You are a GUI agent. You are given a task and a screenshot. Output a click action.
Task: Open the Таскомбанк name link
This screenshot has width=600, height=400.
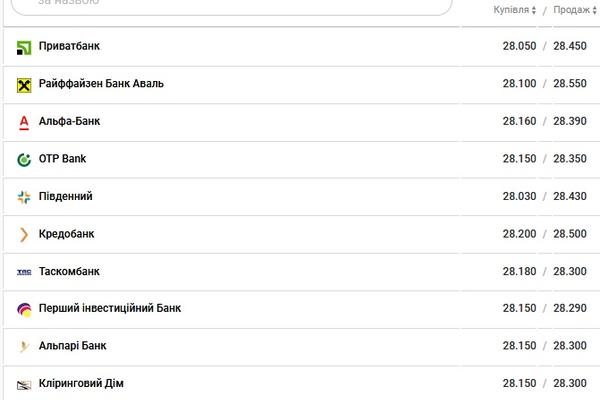click(x=69, y=271)
